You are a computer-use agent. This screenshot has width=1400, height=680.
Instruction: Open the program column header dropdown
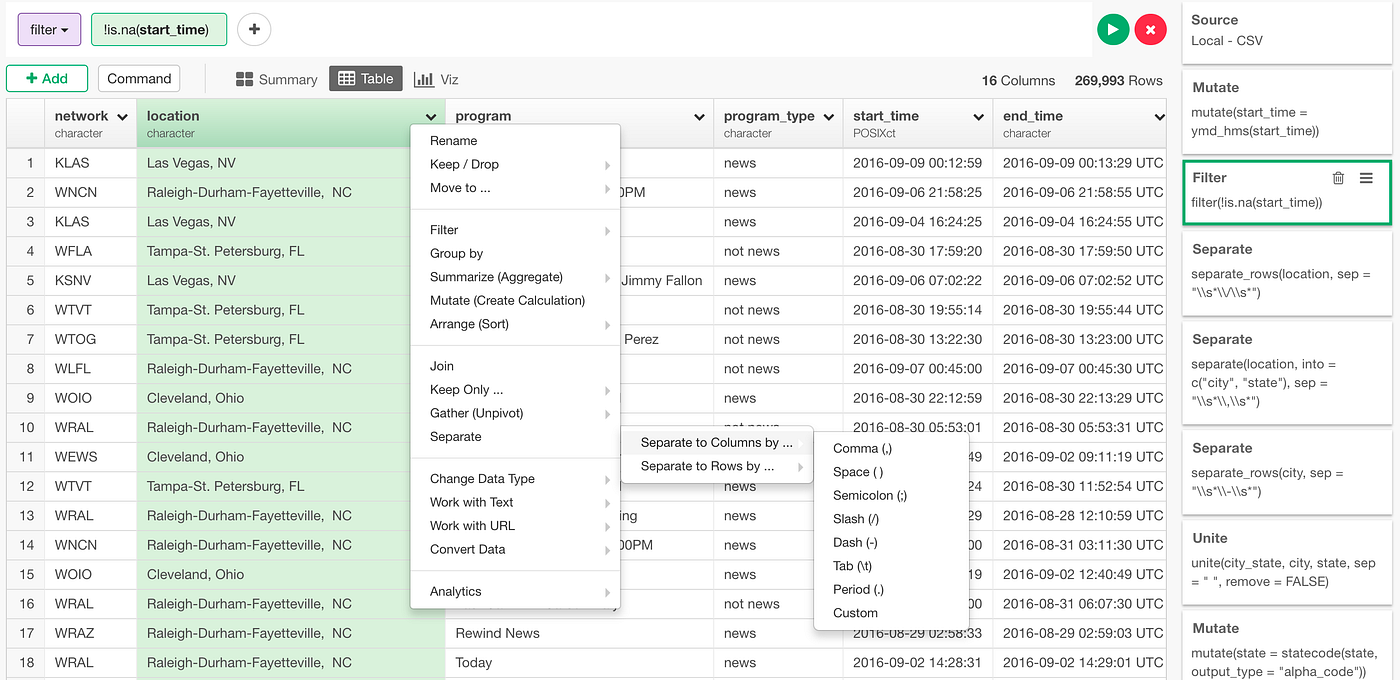coord(699,117)
